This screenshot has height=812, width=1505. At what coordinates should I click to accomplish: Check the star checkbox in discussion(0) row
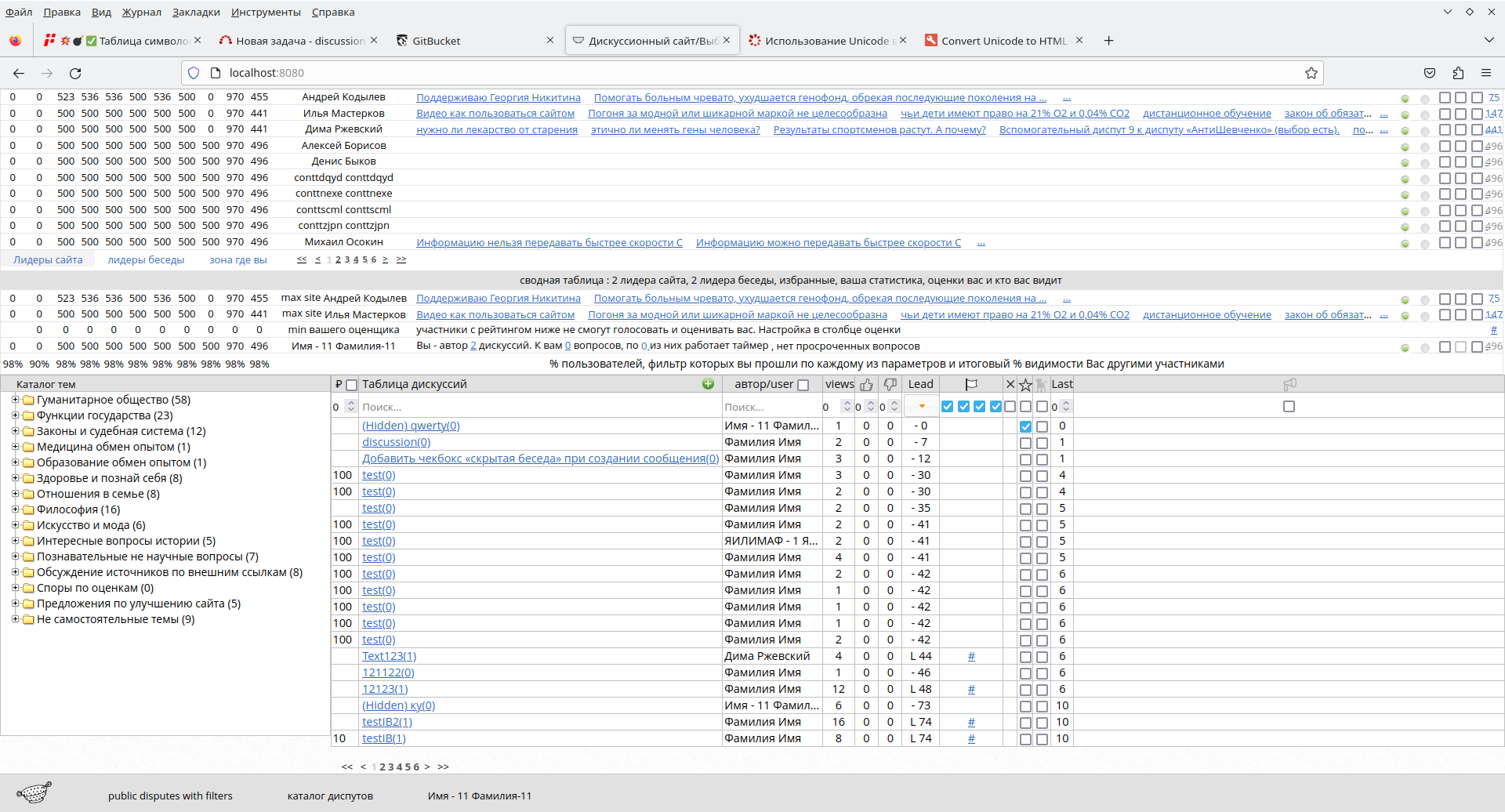[x=1025, y=443]
